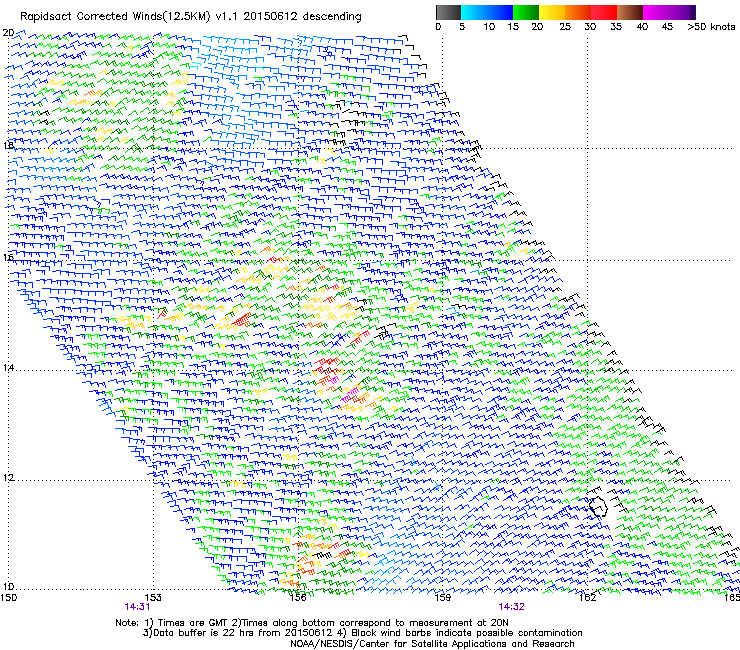Click the latitude label 12
Image resolution: width=740 pixels, height=650 pixels.
[8, 478]
